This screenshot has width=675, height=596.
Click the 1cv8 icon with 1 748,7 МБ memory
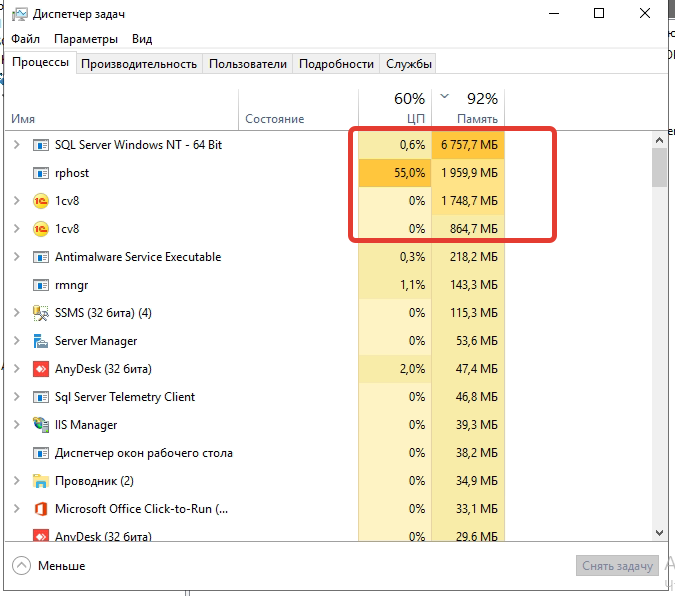pos(41,201)
